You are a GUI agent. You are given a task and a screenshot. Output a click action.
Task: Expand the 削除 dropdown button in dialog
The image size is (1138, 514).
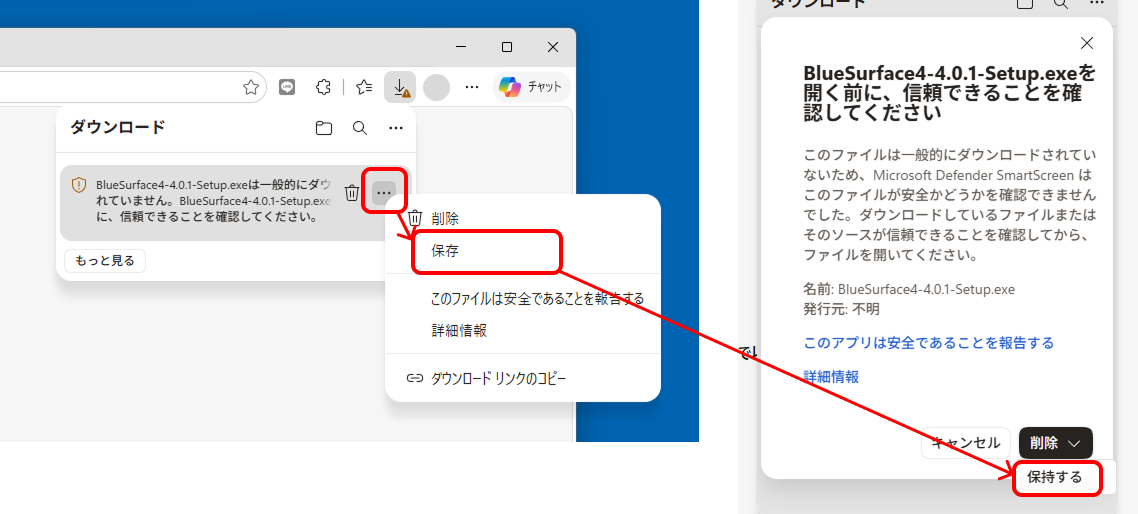tap(1056, 443)
